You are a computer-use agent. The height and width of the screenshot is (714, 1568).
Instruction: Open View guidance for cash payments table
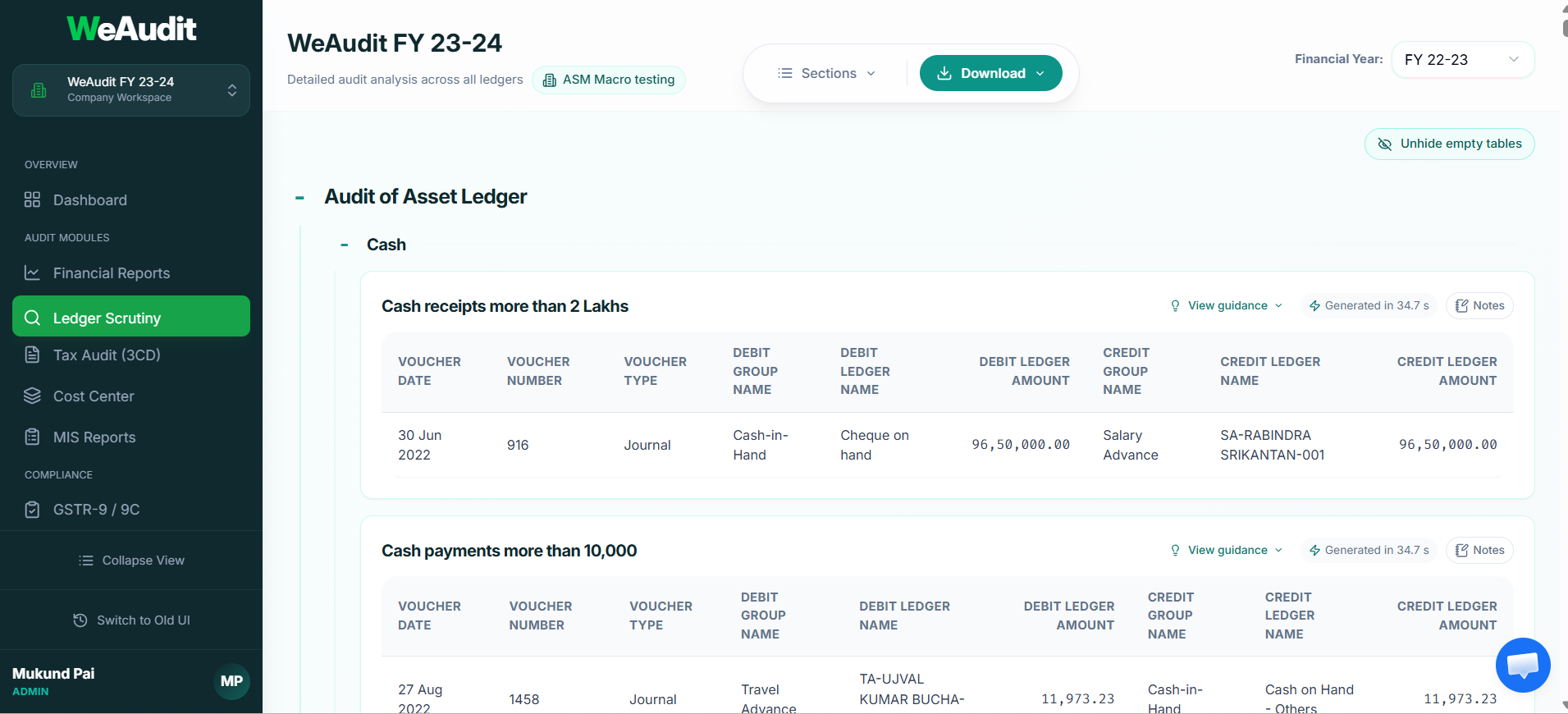[1226, 550]
